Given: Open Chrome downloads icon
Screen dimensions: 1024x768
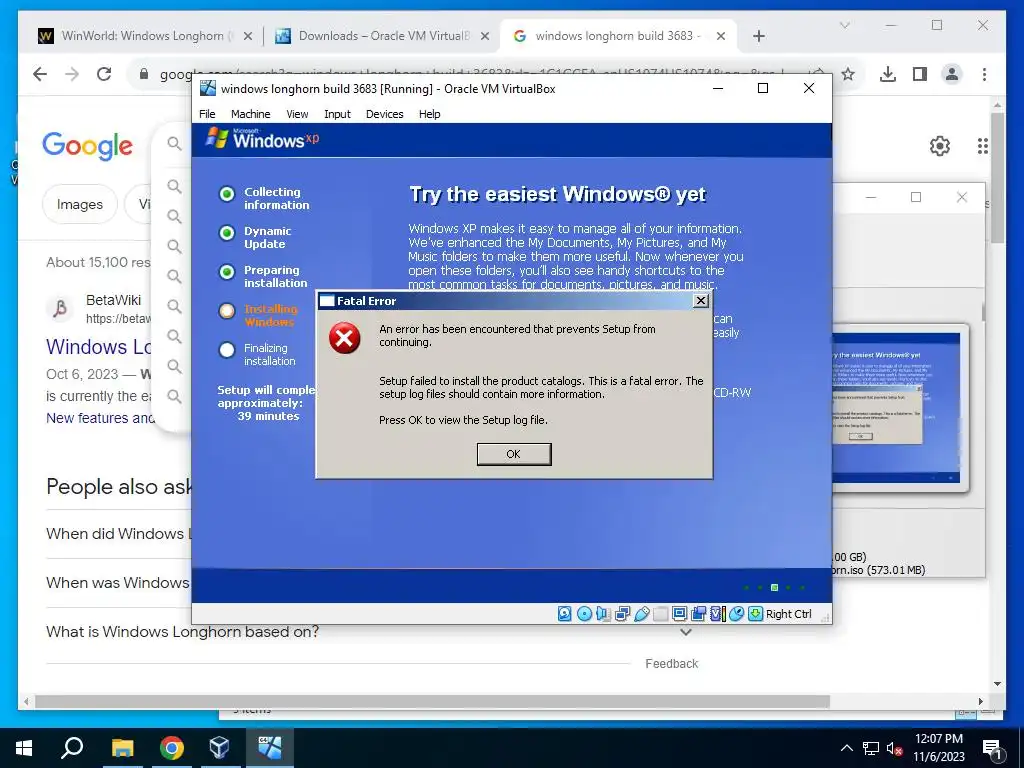Looking at the screenshot, I should click(x=888, y=74).
